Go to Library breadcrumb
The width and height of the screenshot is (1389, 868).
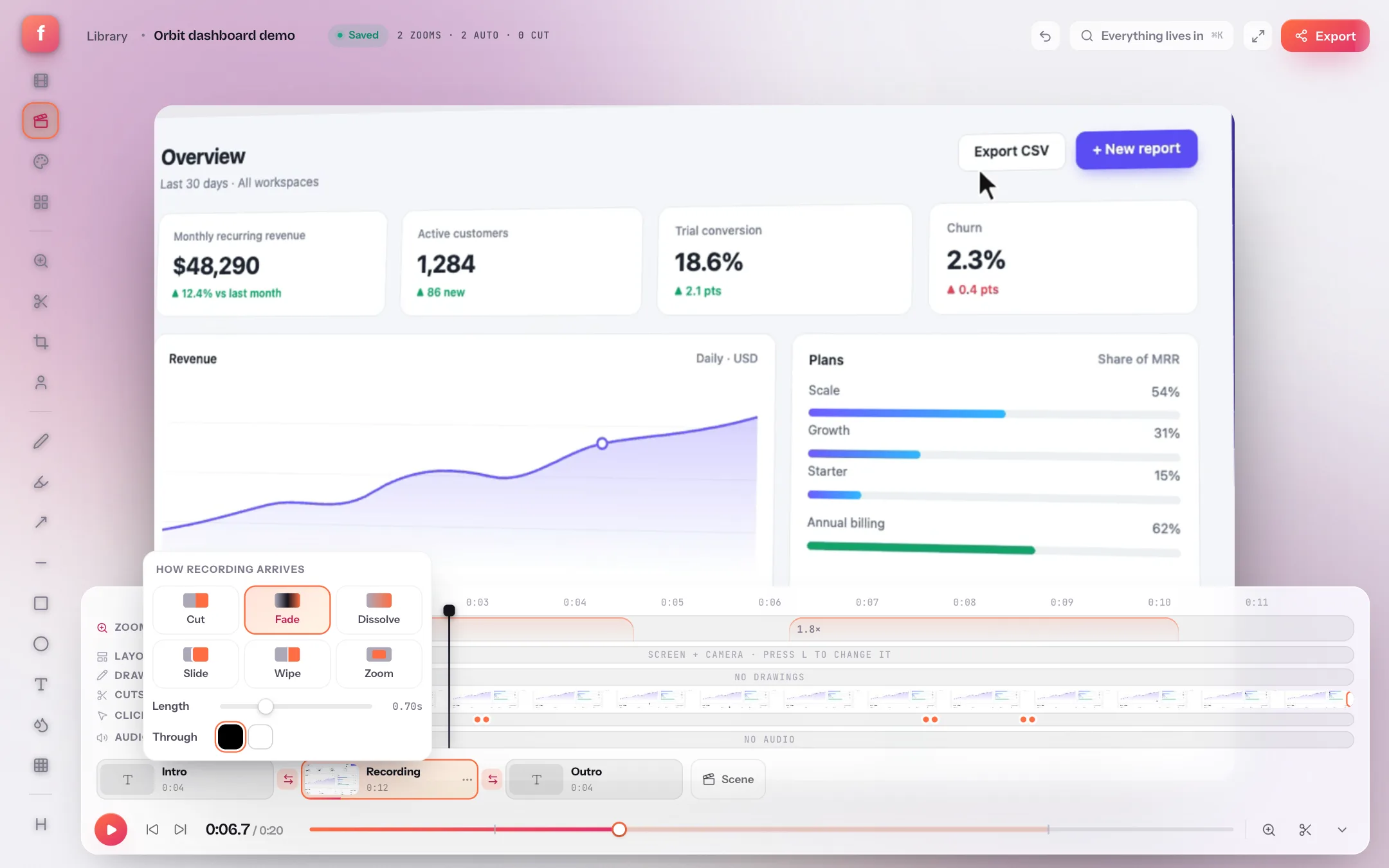click(107, 36)
